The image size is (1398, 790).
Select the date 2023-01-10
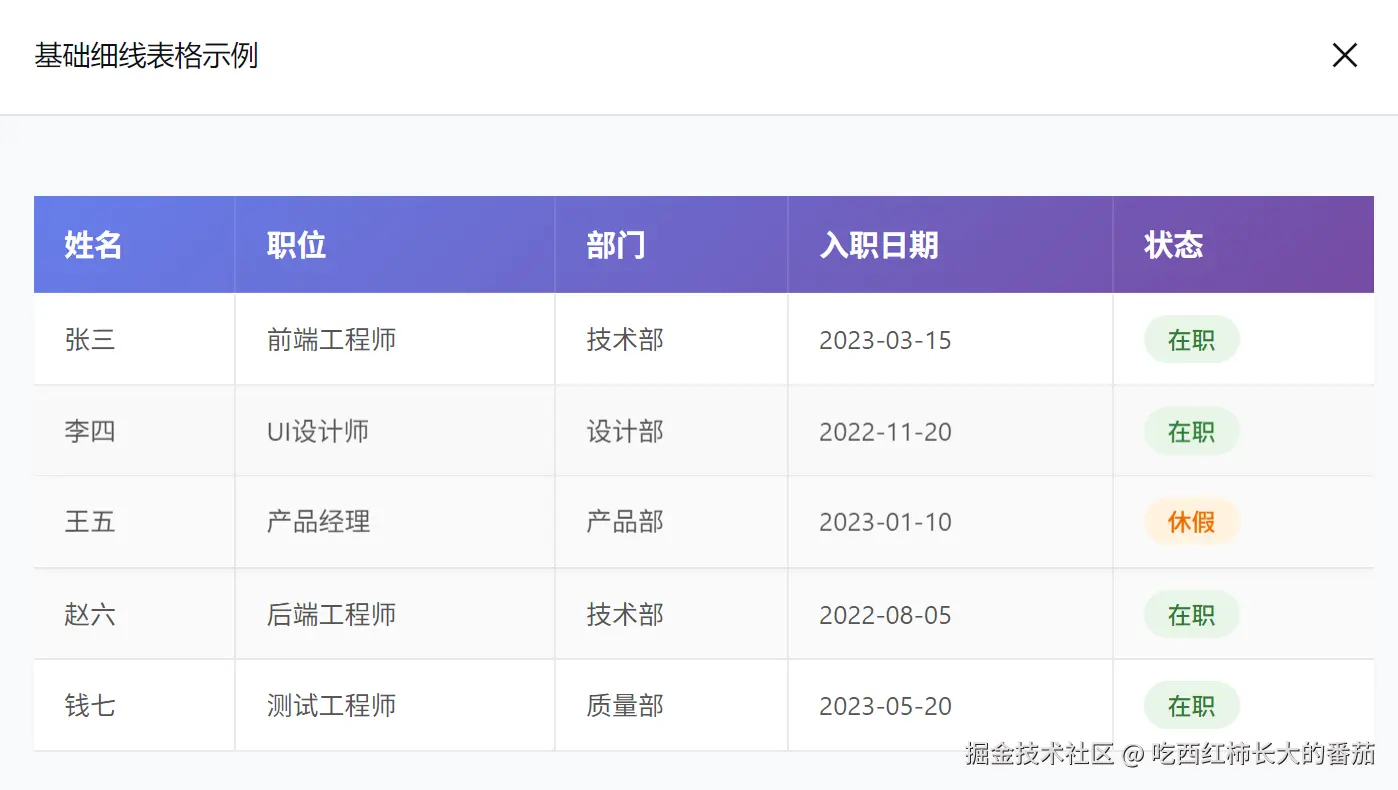point(884,522)
